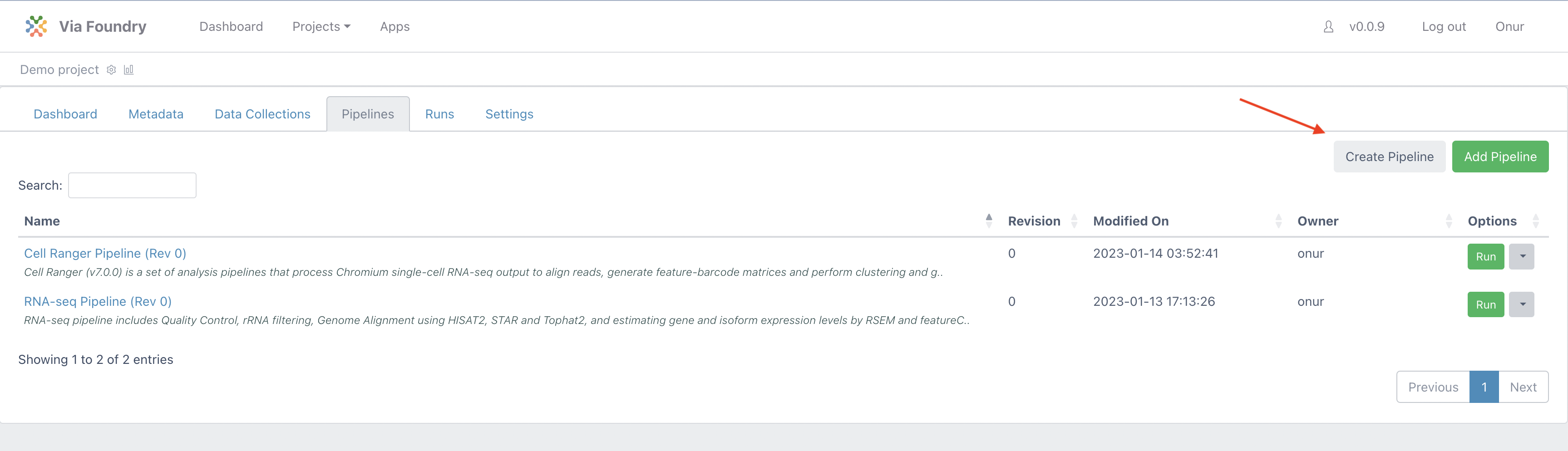Open the RNA-seq Pipeline (Rev 0) link
The width and height of the screenshot is (1568, 451).
[x=98, y=301]
